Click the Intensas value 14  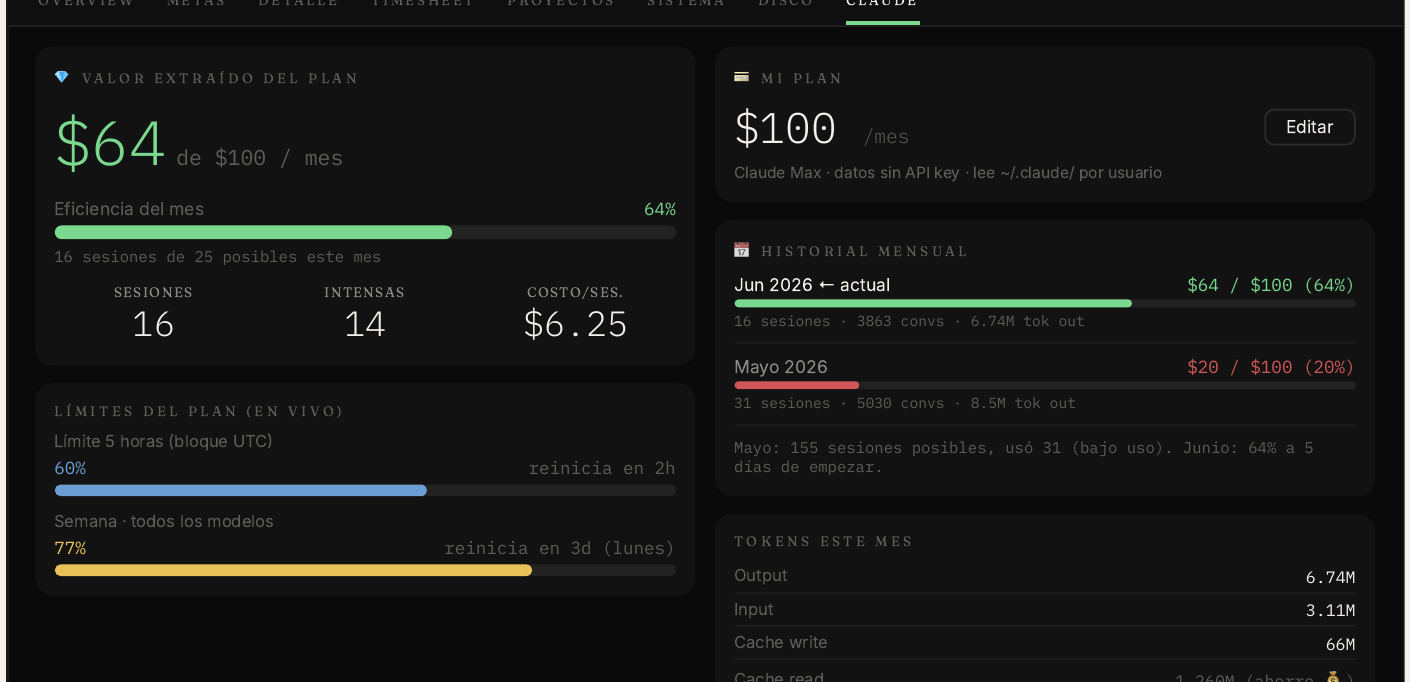click(364, 324)
